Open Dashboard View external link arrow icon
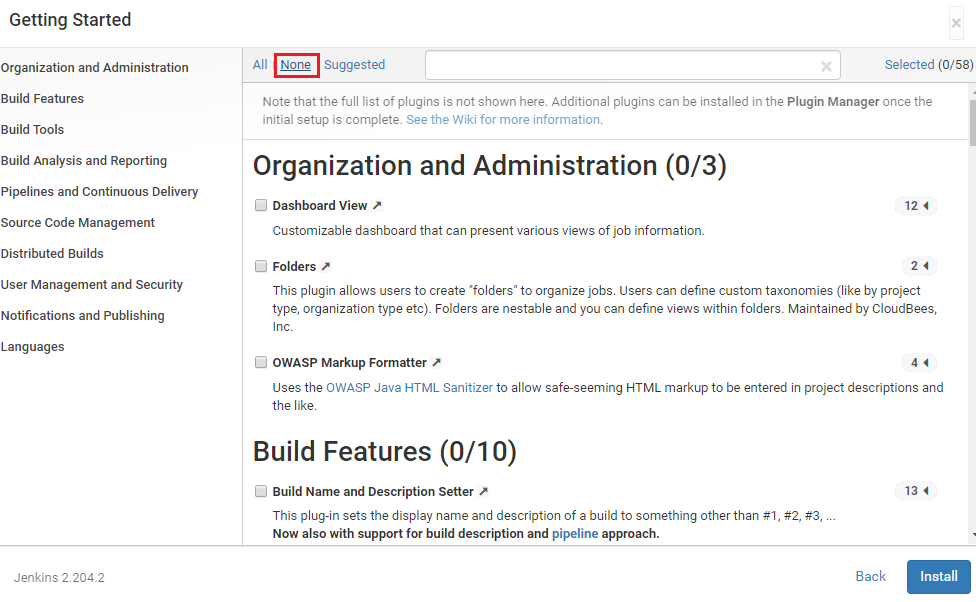976x602 pixels. pos(377,205)
